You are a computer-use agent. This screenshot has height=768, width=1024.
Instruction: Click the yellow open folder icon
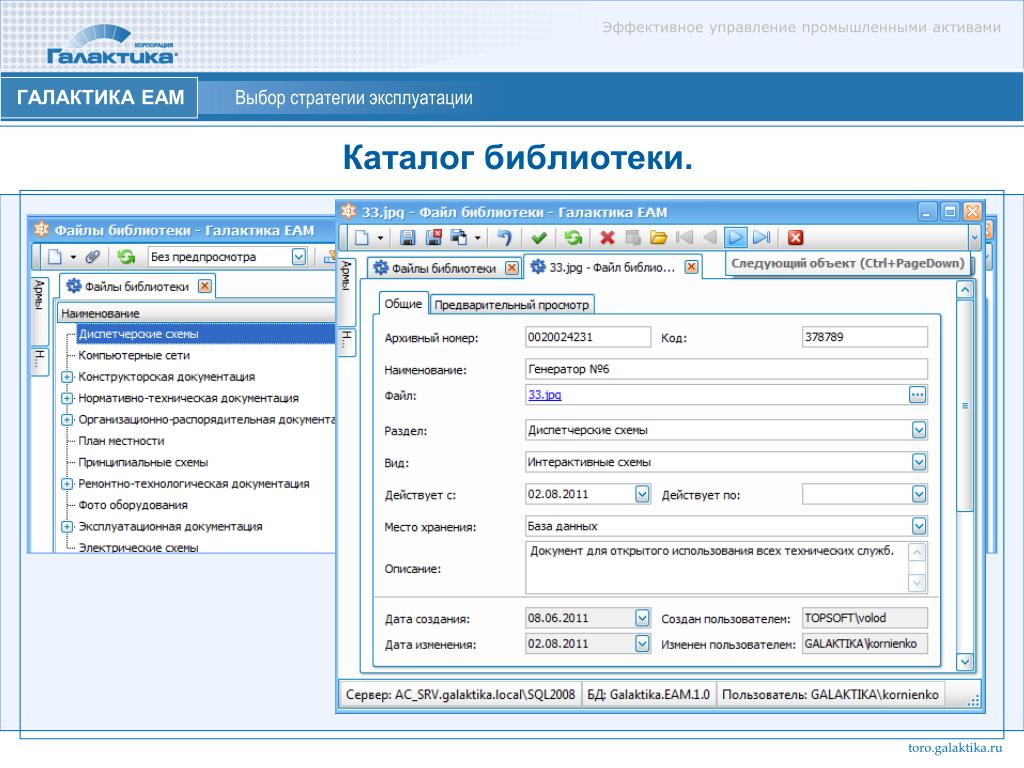658,238
